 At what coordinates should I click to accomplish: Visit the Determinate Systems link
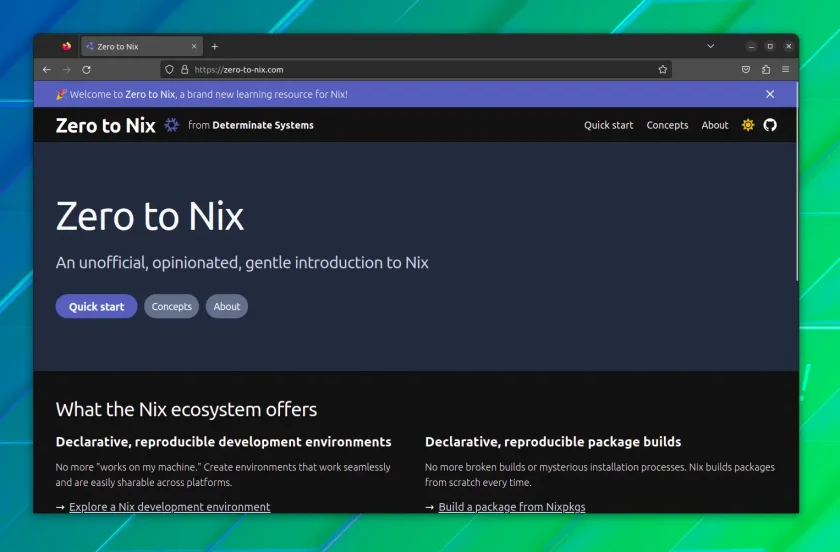pos(262,125)
